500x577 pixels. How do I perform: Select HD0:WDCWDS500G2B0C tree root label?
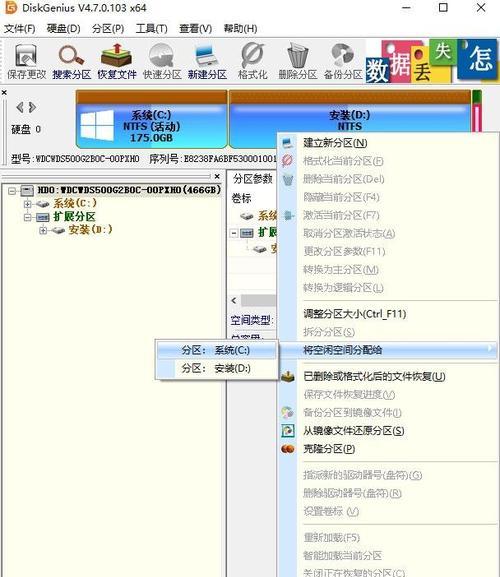129,190
